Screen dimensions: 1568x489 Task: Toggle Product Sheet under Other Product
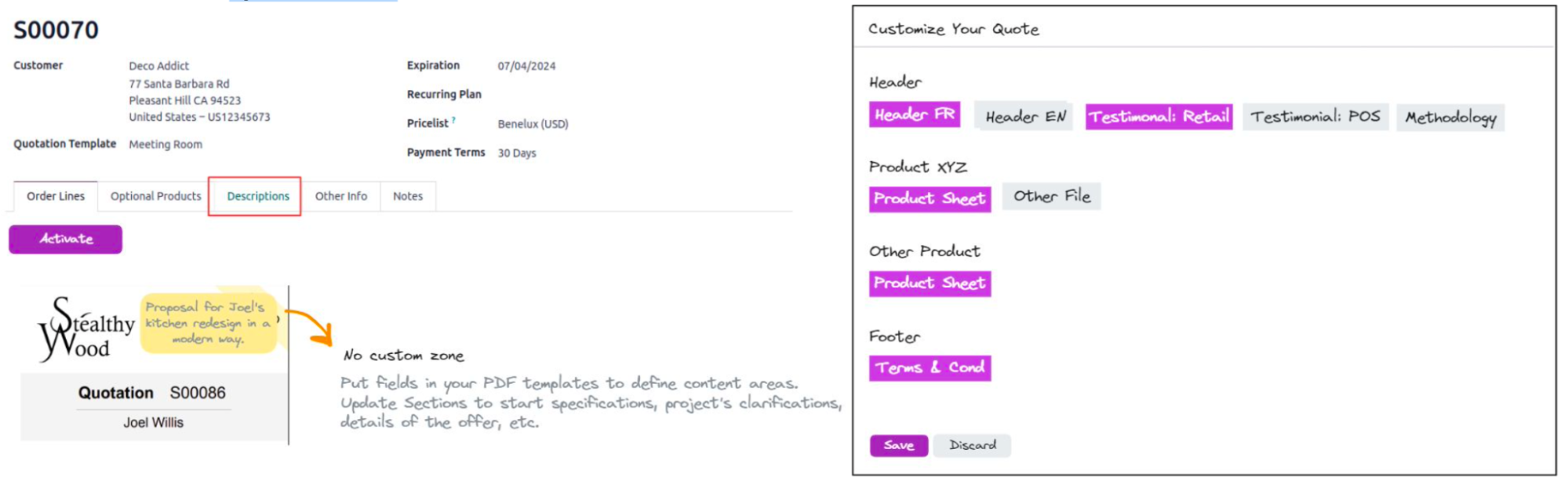coord(929,283)
